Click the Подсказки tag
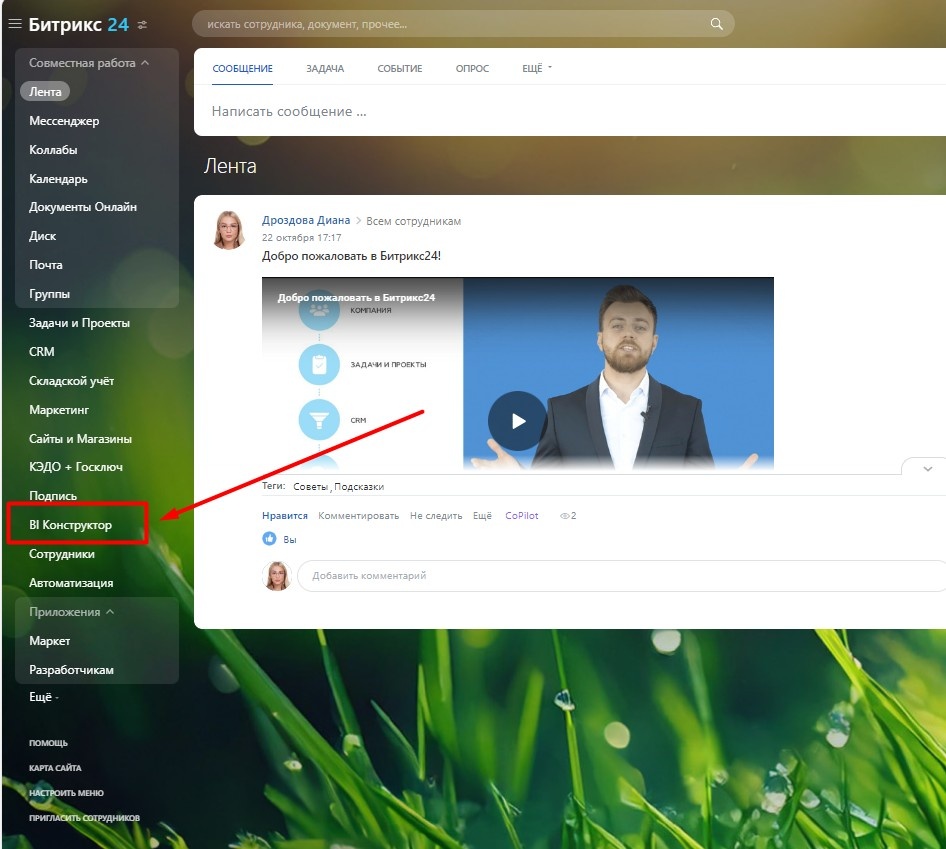 [x=359, y=486]
